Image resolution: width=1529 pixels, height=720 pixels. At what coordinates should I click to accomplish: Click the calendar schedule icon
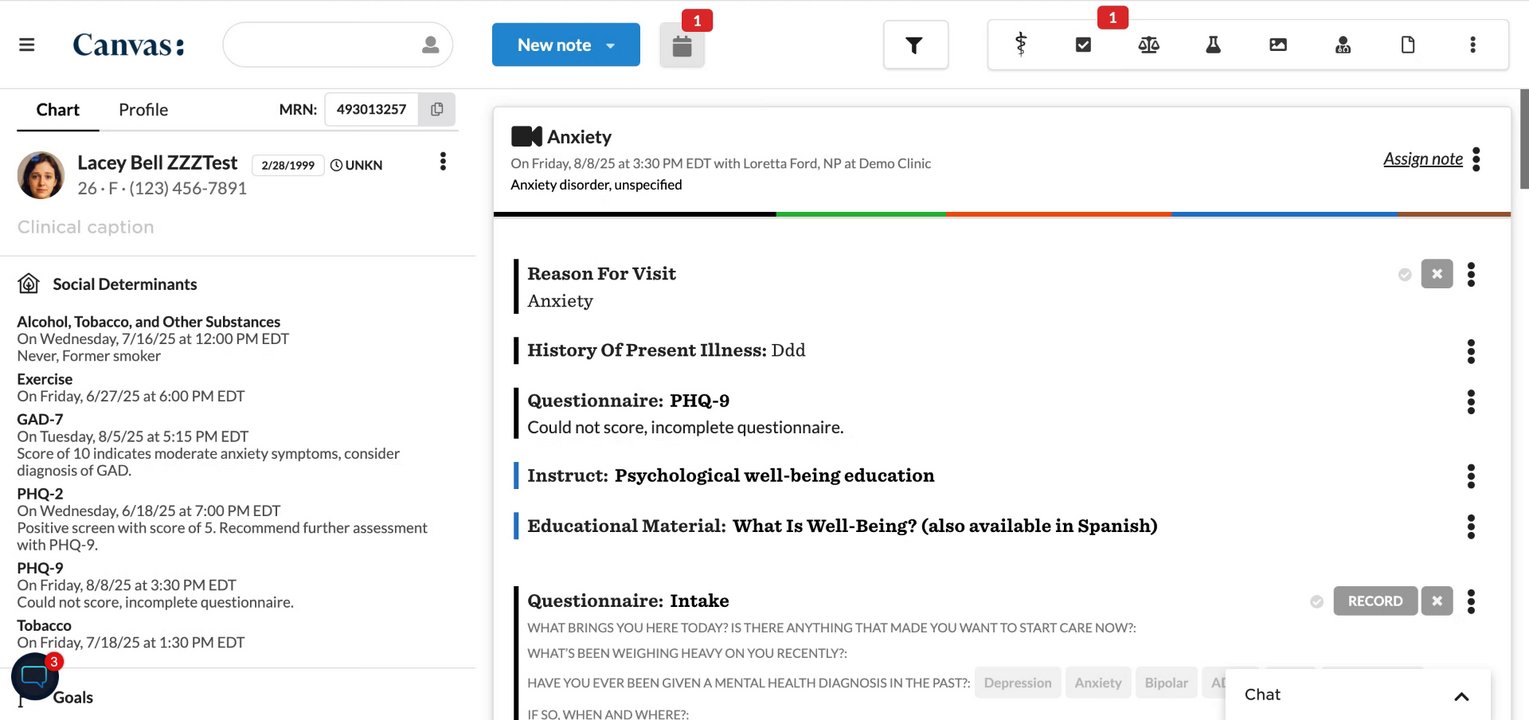[x=682, y=46]
